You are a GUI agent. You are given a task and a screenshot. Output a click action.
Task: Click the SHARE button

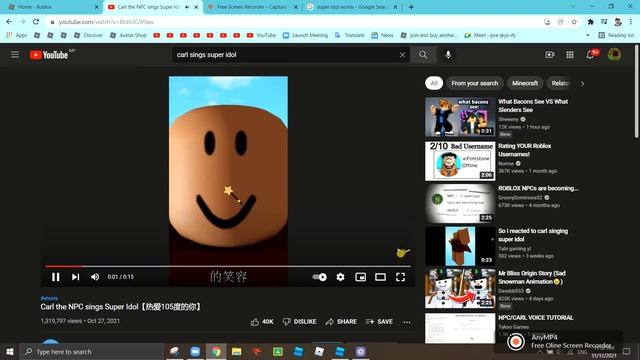[341, 322]
